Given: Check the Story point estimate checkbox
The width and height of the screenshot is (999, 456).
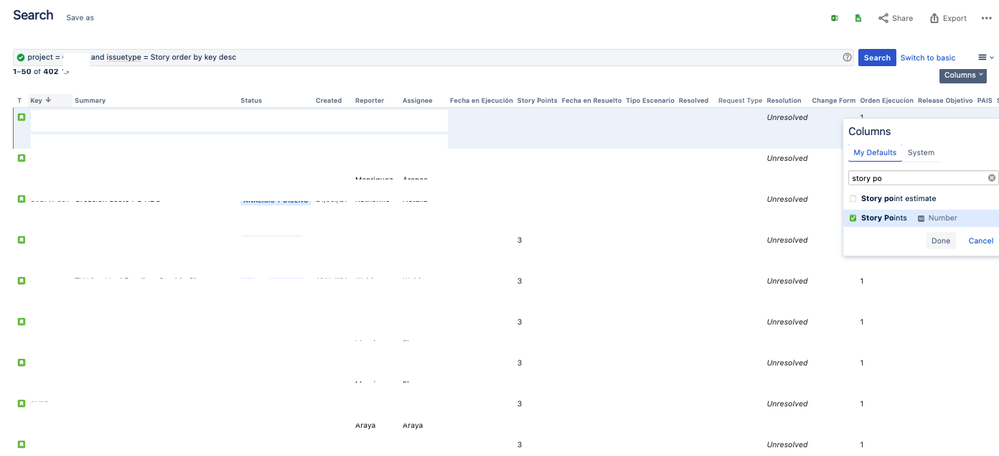Looking at the screenshot, I should coord(853,199).
